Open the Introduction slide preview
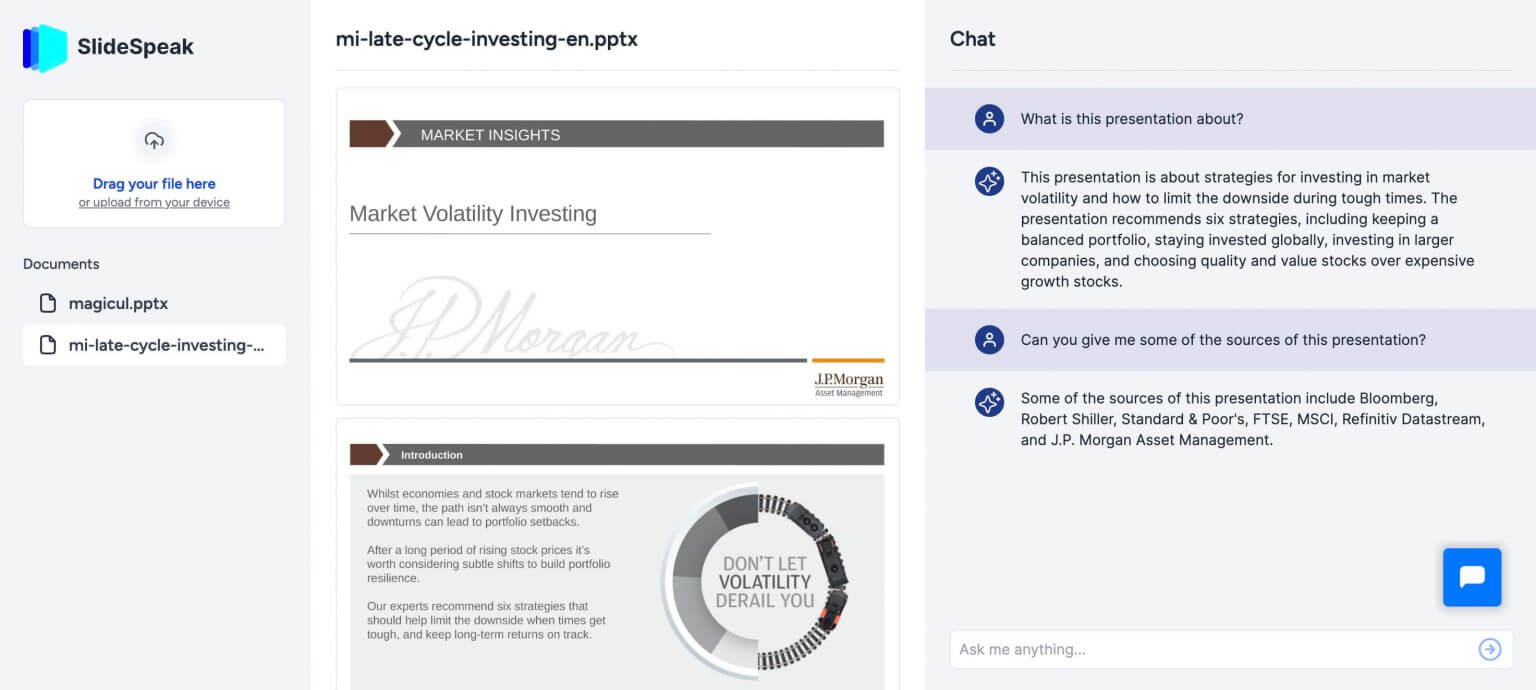 point(617,555)
